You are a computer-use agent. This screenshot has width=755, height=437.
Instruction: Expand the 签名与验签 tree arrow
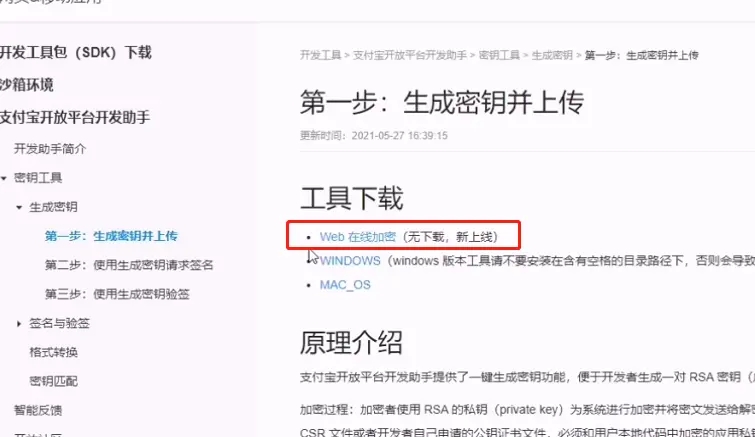(x=19, y=323)
